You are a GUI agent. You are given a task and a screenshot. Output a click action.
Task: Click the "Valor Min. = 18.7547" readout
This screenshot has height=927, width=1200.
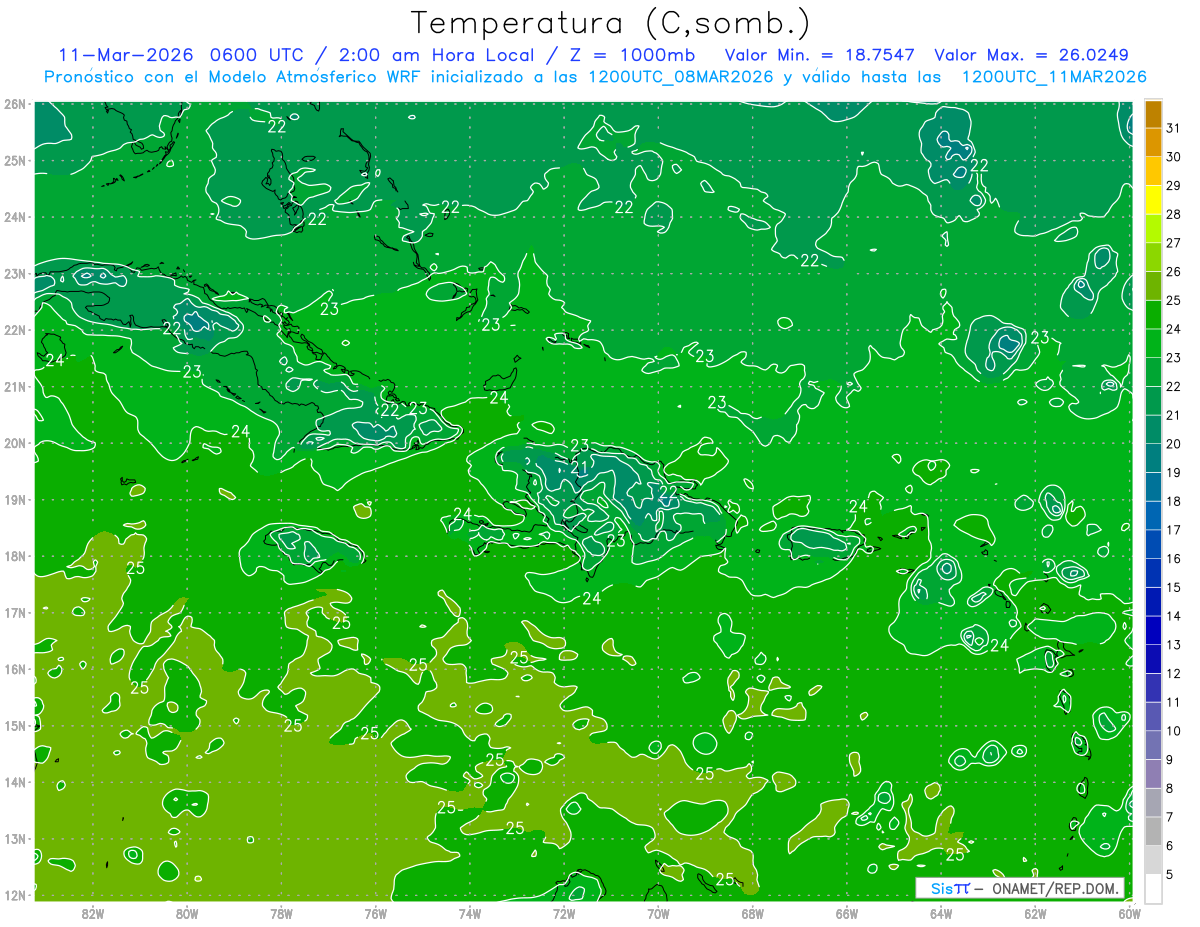pyautogui.click(x=820, y=55)
